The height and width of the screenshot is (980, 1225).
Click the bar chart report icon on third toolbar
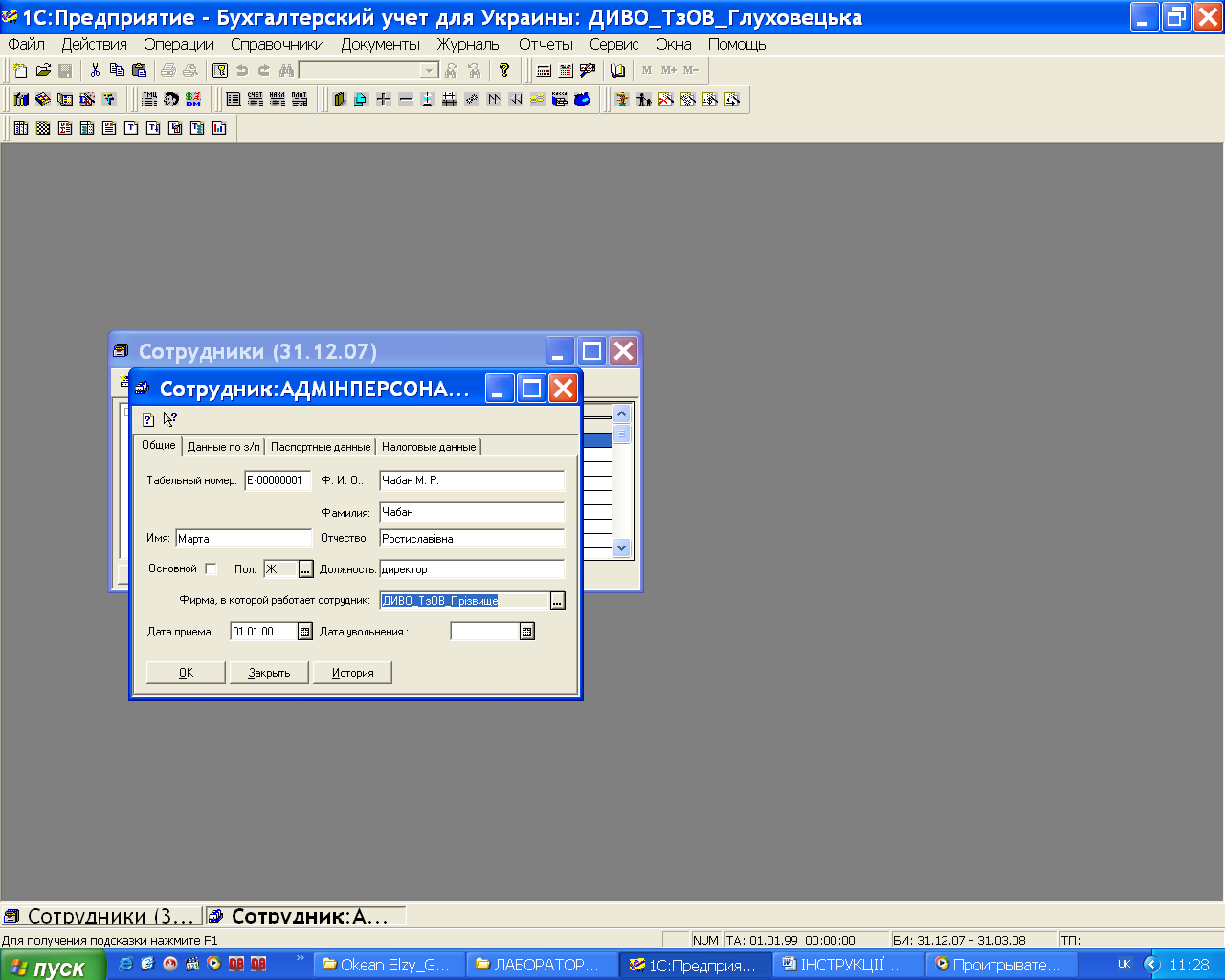point(219,127)
